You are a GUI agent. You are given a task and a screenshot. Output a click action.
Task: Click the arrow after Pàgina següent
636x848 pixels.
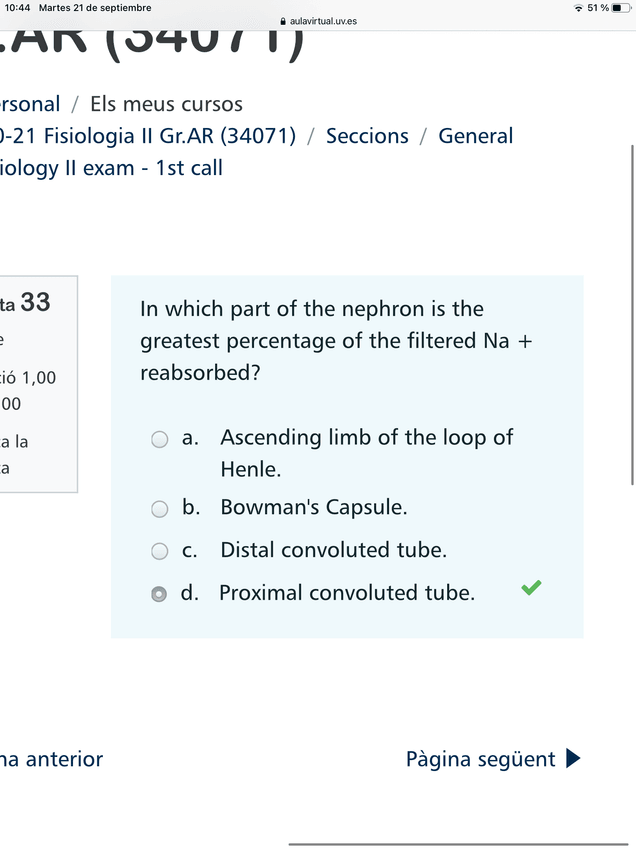pos(573,759)
